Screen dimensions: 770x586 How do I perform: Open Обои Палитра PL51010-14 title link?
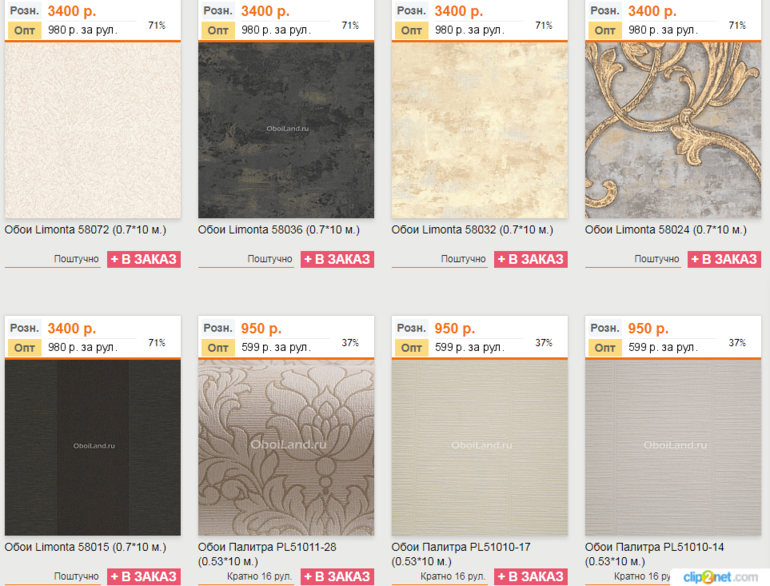[654, 554]
